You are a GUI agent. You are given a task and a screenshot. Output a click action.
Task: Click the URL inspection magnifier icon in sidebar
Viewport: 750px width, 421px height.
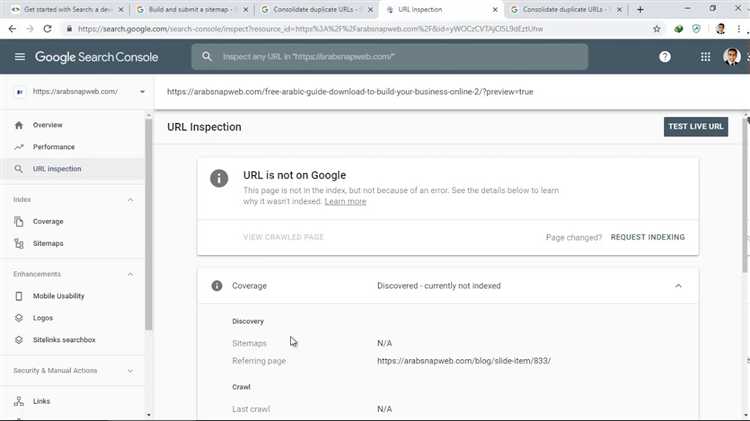tap(19, 169)
